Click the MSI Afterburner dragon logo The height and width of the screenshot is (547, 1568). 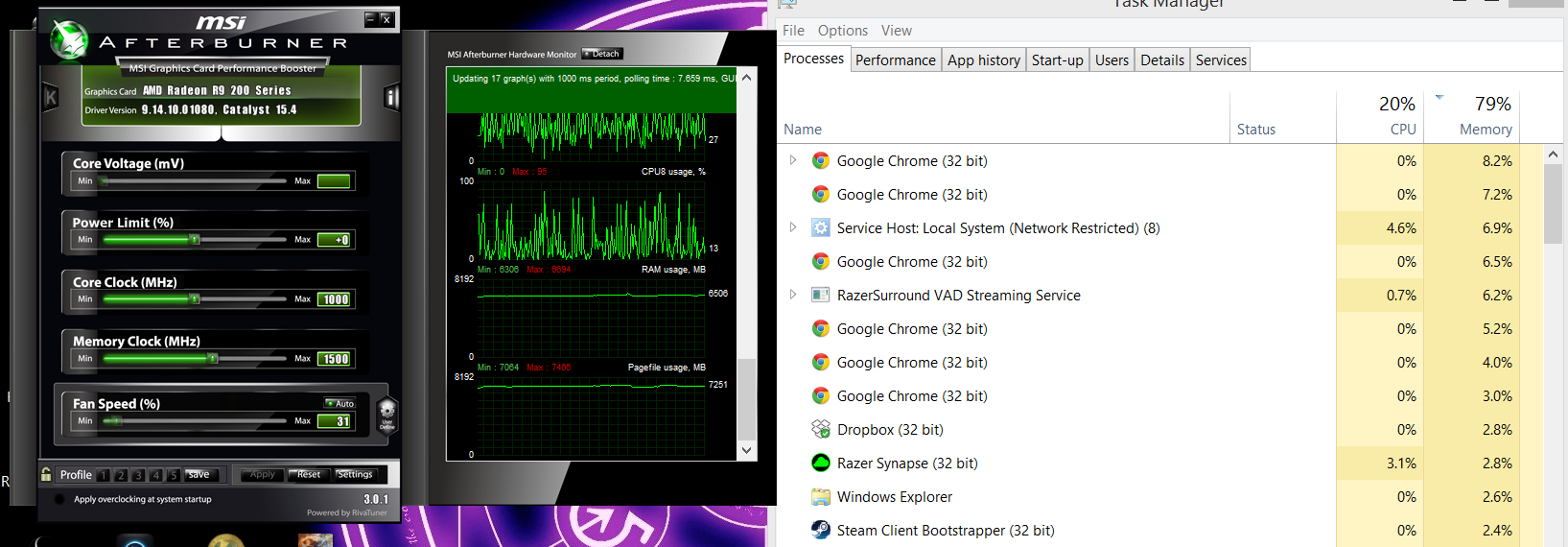(69, 39)
